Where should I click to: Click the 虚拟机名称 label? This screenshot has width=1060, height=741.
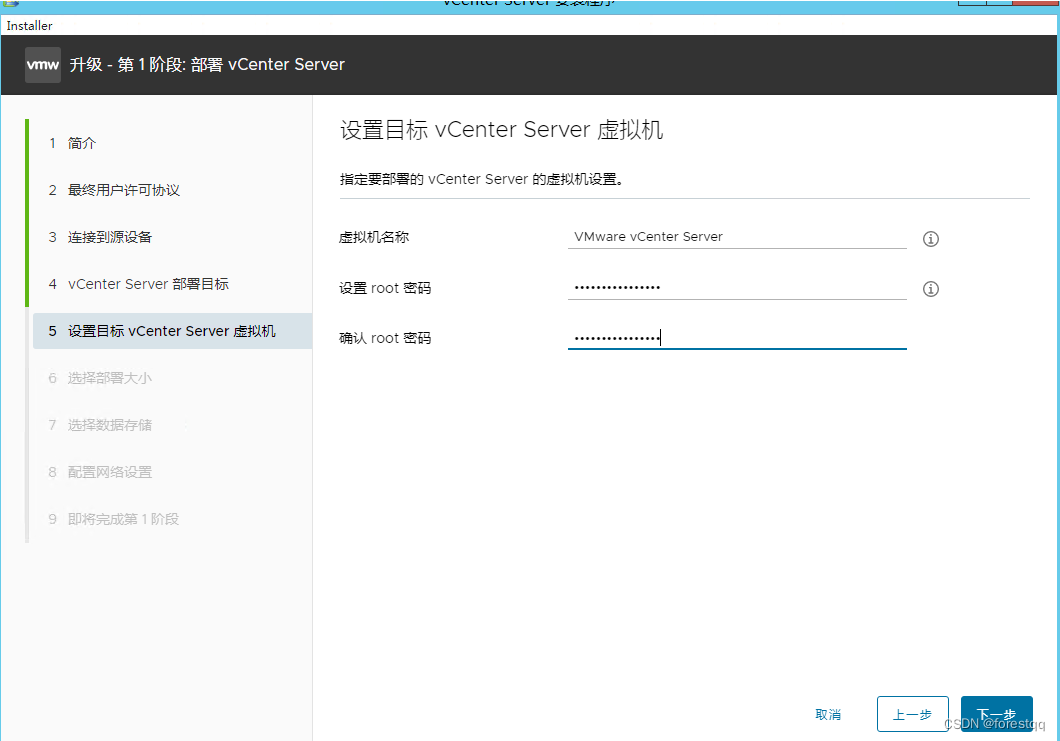tap(374, 237)
